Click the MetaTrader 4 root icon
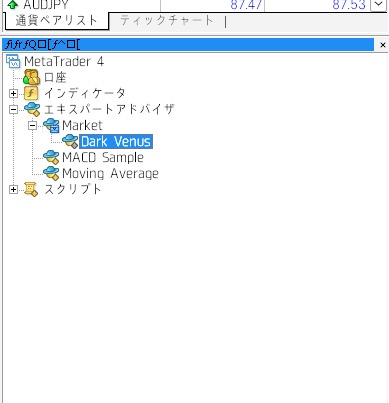The image size is (389, 403). coord(14,61)
